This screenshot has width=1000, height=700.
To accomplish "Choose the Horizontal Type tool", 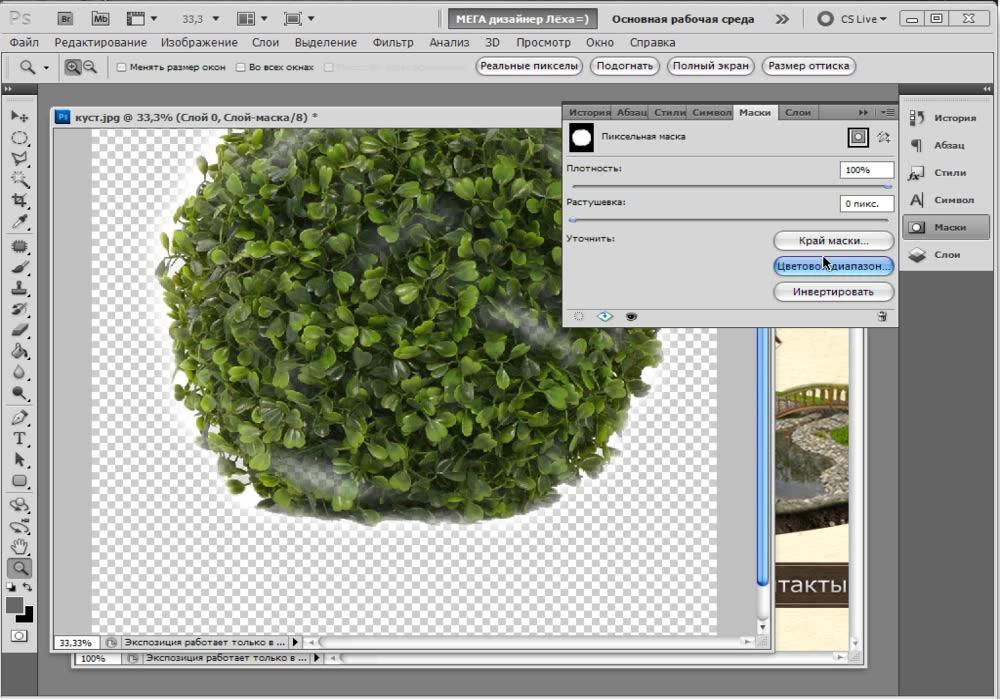I will coord(19,439).
